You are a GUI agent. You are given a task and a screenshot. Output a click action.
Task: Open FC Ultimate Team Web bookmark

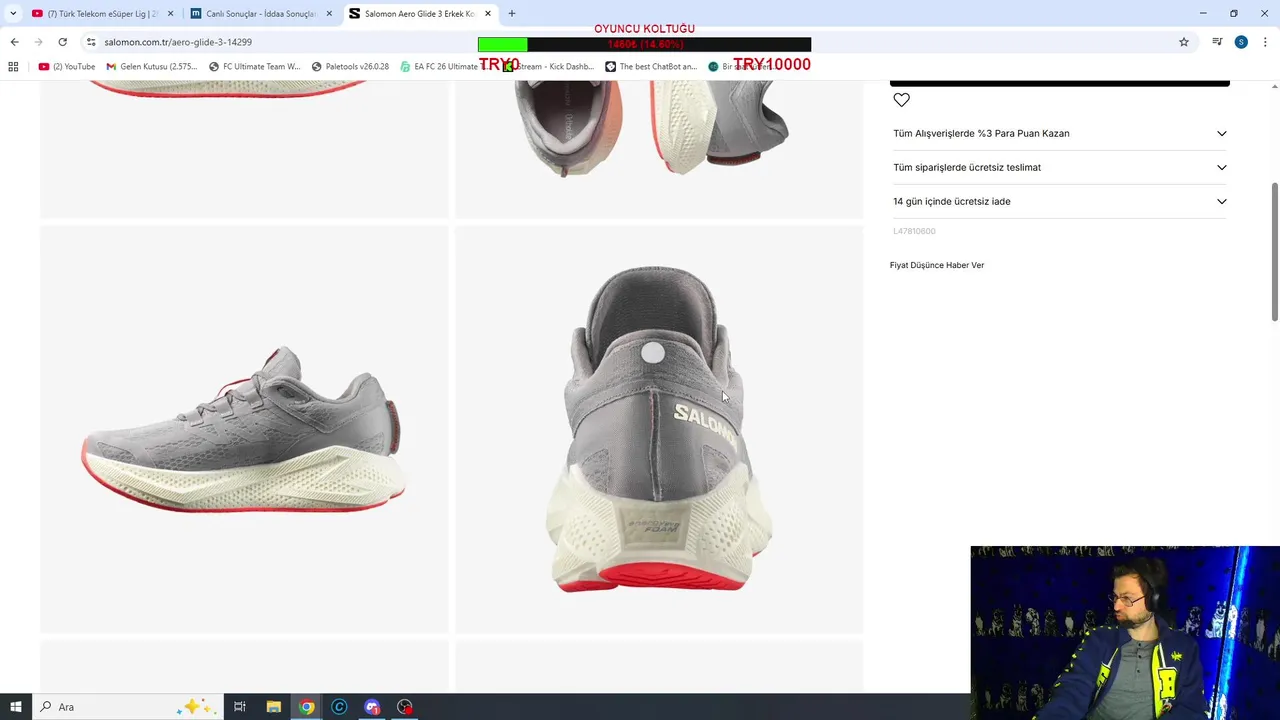click(255, 67)
